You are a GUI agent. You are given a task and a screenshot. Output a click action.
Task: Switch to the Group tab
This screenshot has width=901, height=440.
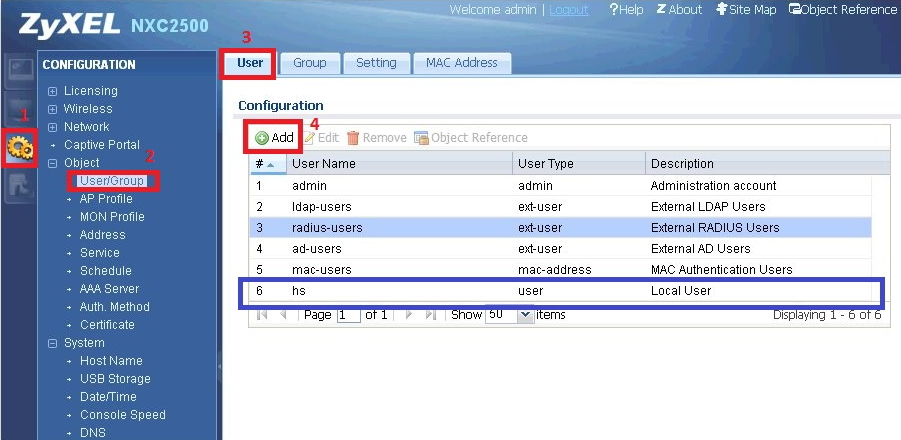pyautogui.click(x=309, y=63)
